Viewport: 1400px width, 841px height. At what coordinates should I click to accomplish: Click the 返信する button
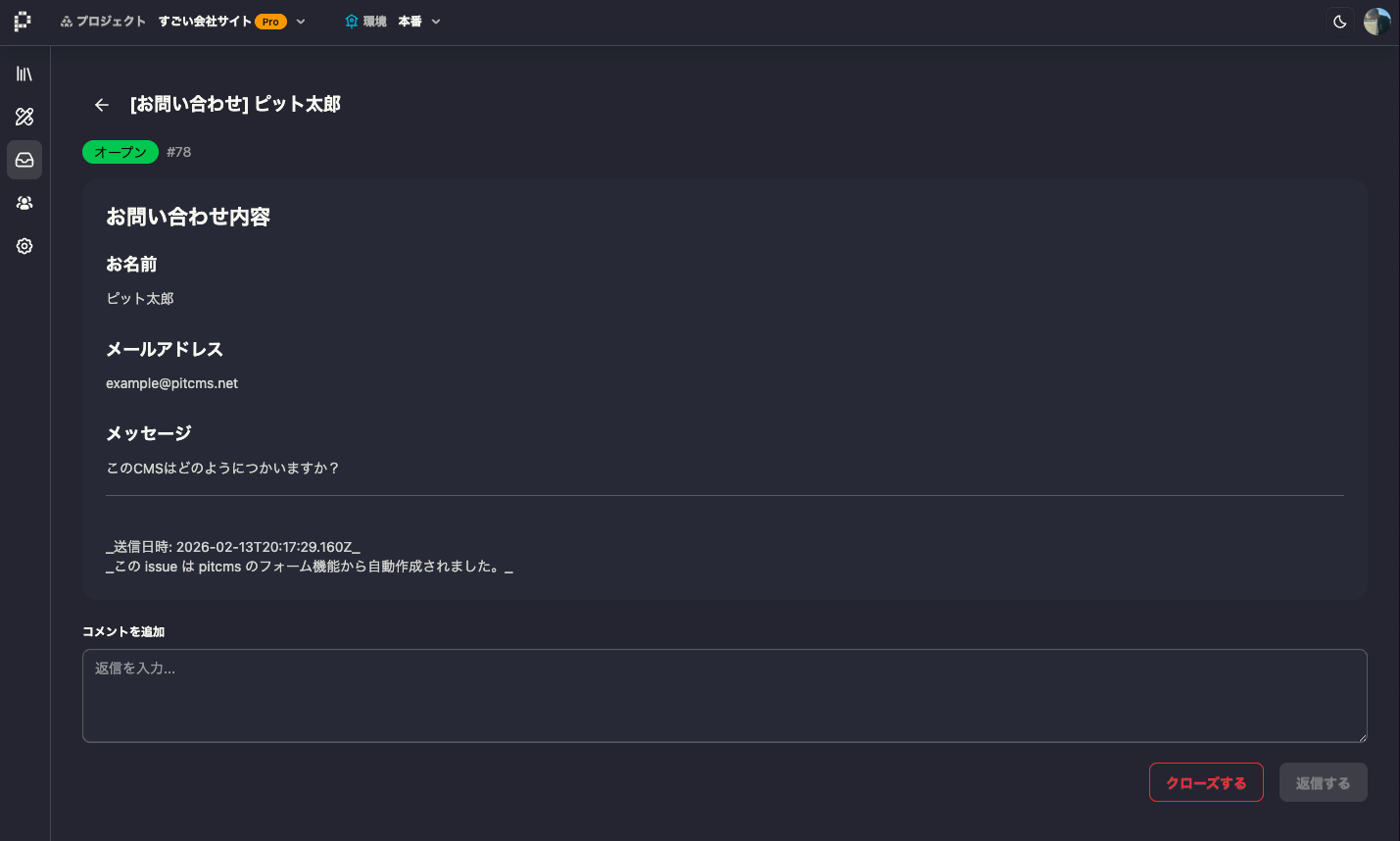pos(1324,782)
